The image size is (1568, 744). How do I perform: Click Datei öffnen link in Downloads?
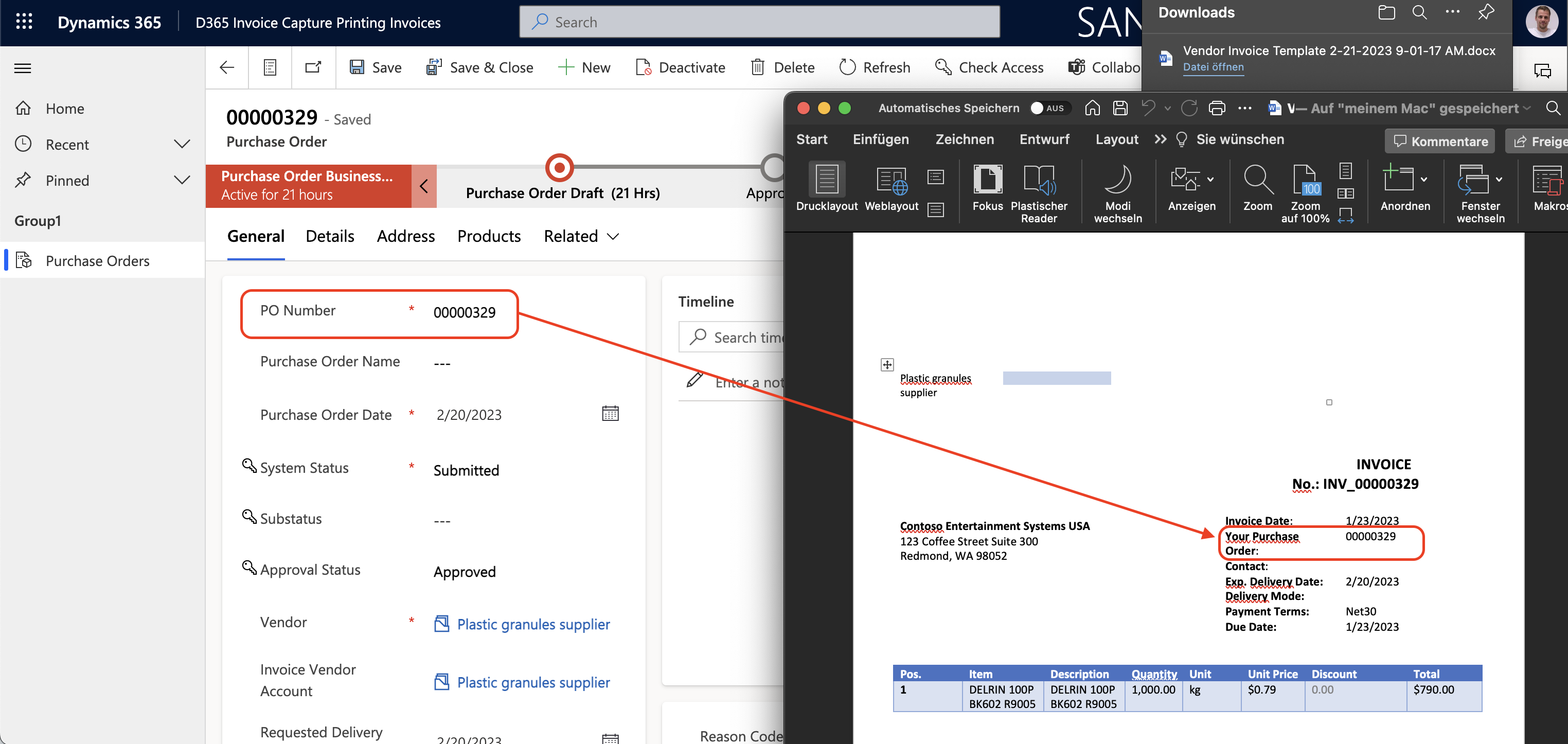1213,67
